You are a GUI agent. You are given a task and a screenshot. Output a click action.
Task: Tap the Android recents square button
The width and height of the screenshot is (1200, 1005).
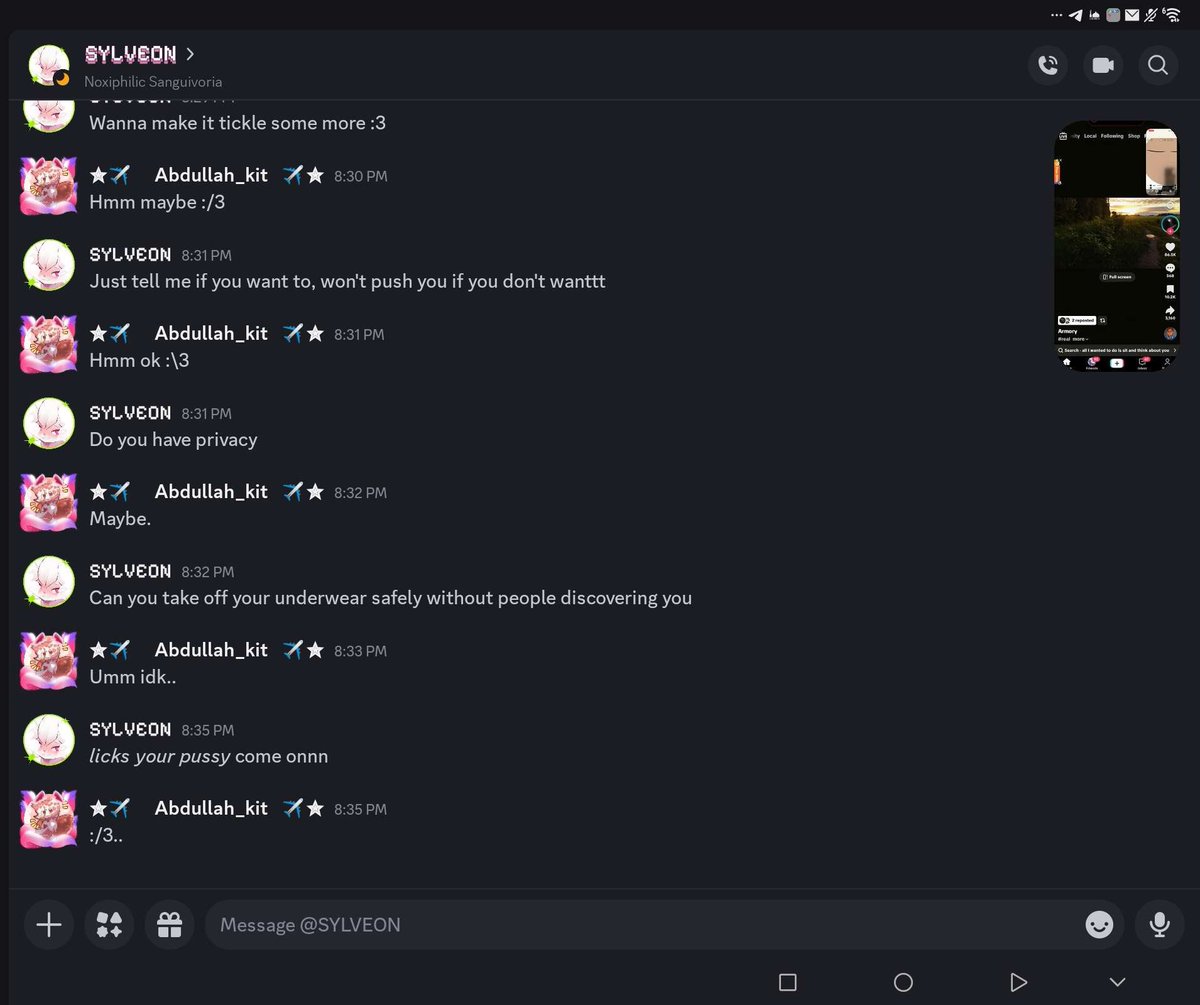(788, 982)
